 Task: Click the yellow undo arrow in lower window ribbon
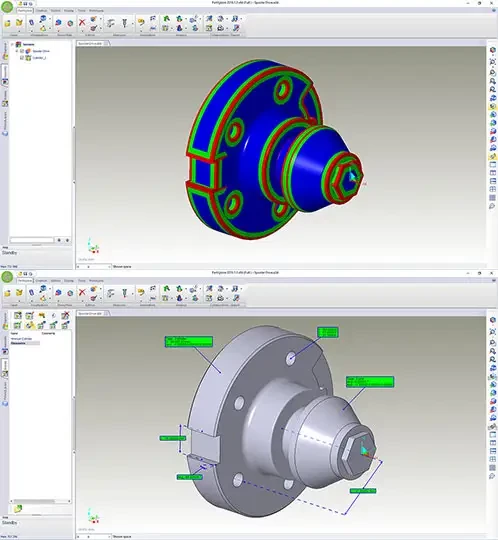[x=141, y=292]
